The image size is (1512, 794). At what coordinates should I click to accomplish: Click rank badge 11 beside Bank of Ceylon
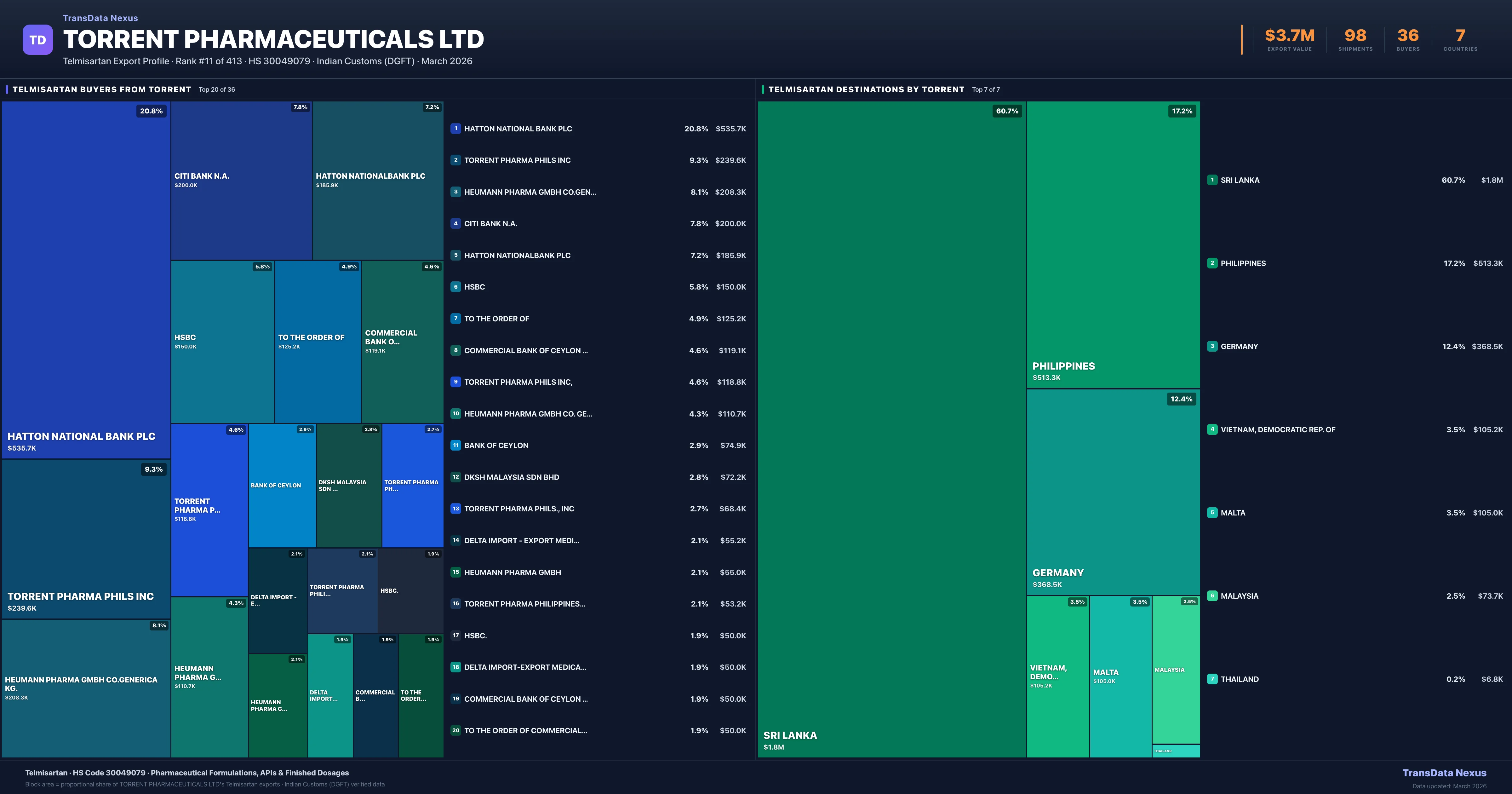[455, 445]
